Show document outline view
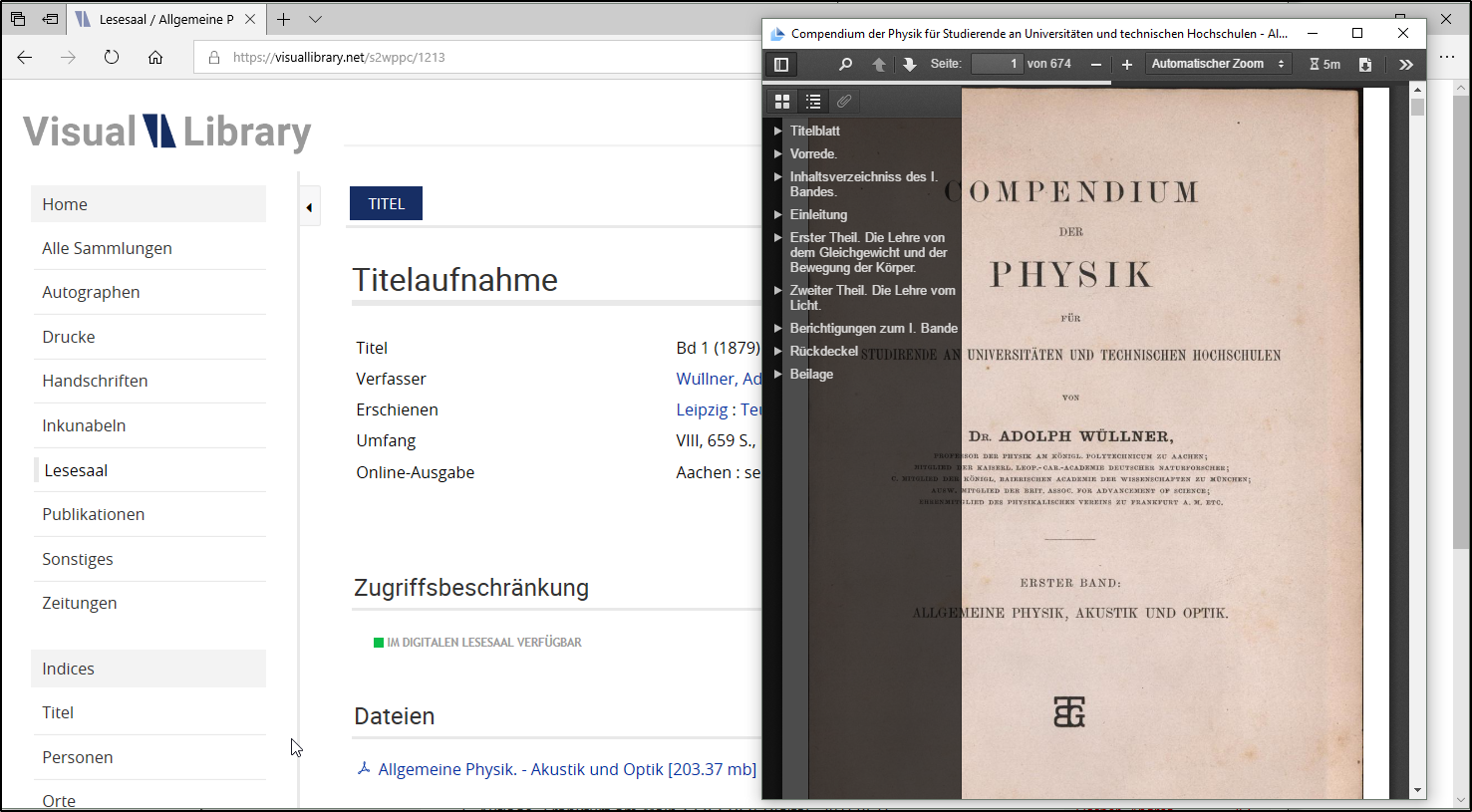Viewport: 1472px width, 812px height. point(813,102)
